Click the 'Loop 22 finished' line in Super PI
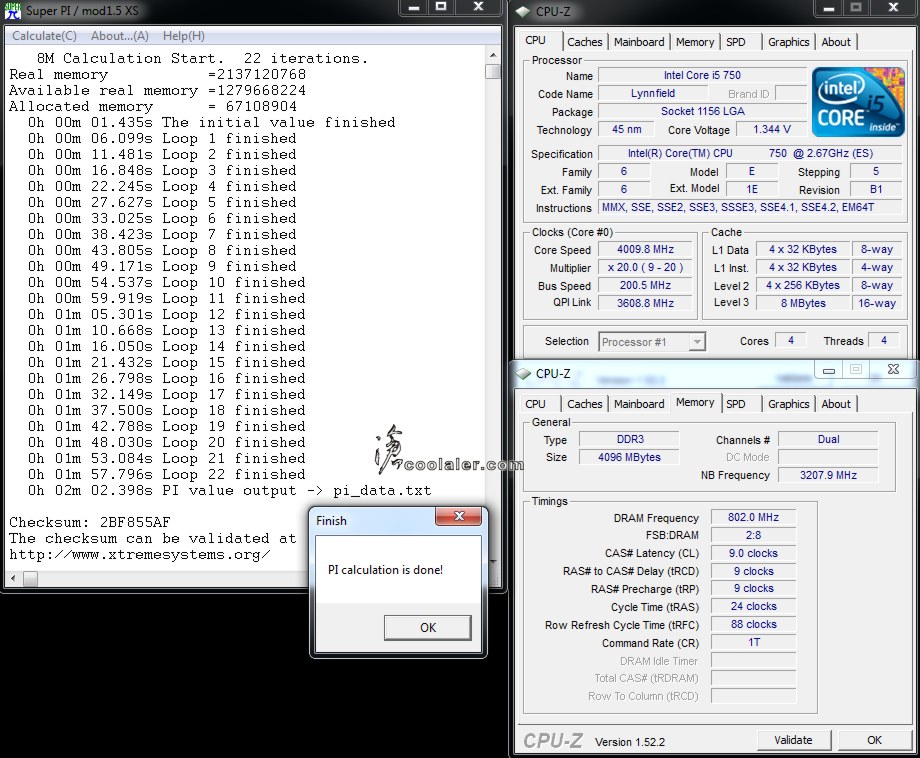Image resolution: width=920 pixels, height=758 pixels. (x=167, y=474)
